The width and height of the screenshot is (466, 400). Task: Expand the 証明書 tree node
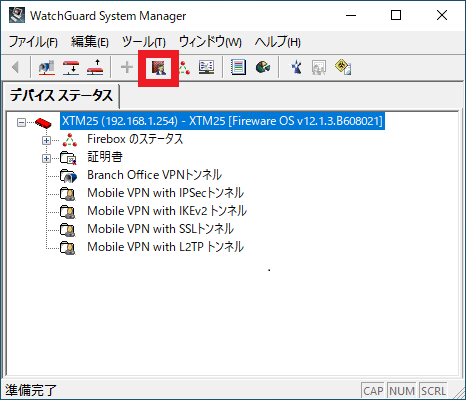click(x=46, y=158)
